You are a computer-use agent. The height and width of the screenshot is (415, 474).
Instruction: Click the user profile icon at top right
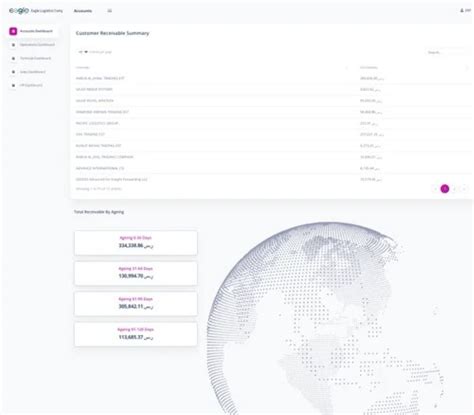click(x=462, y=11)
